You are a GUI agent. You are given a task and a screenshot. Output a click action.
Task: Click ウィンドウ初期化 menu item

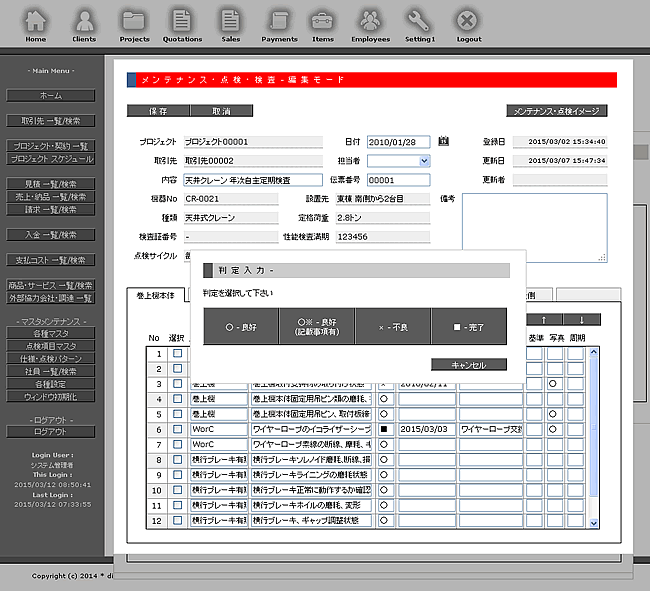pos(51,397)
